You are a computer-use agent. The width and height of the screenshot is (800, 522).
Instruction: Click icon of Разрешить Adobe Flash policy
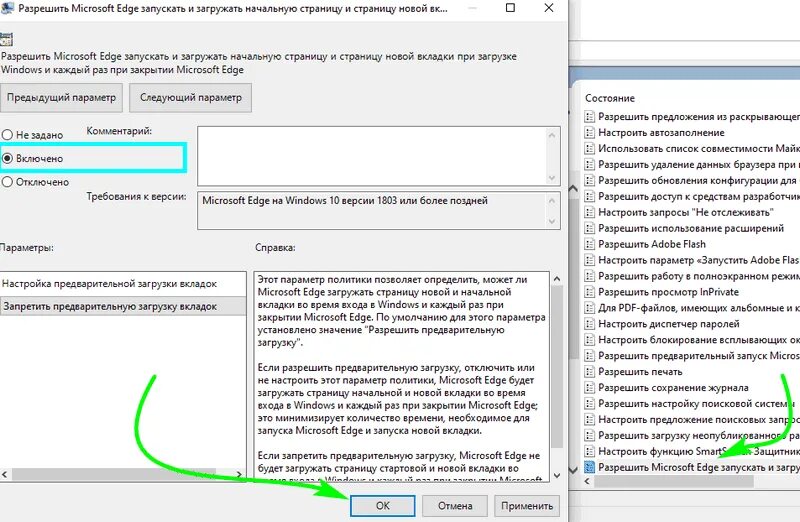pos(589,244)
